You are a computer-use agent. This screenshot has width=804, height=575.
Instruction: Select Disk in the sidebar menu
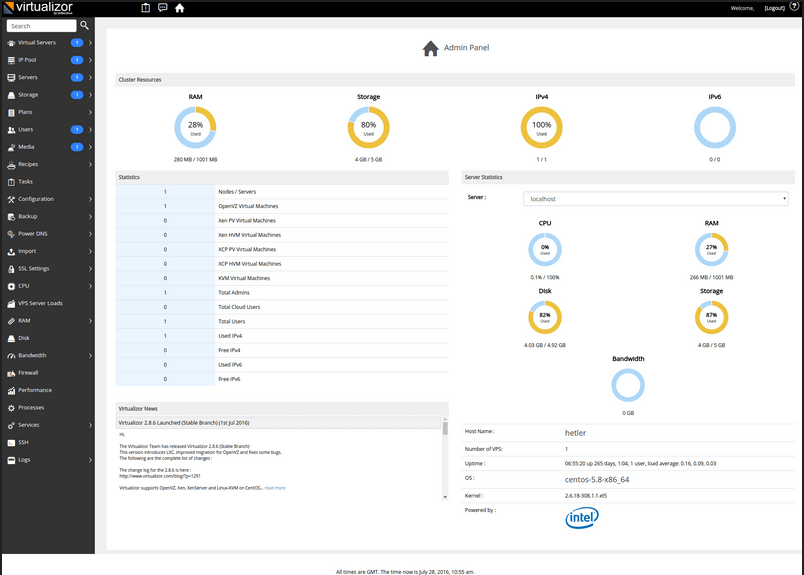23,338
